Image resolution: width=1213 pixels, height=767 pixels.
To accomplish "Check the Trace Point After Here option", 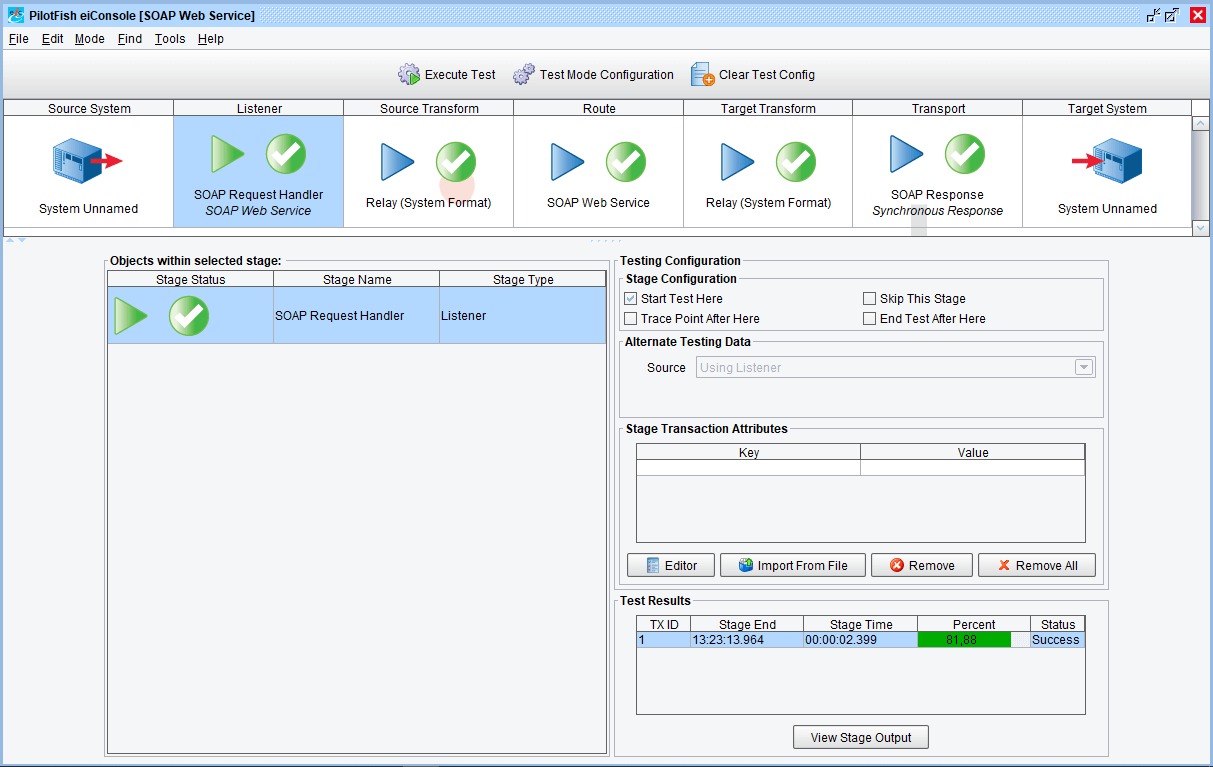I will pos(631,319).
